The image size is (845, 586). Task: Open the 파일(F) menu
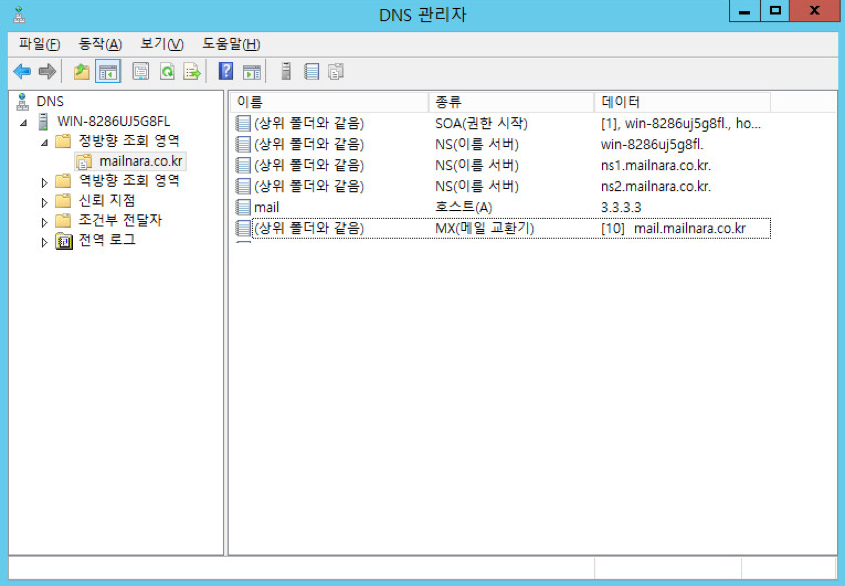pos(39,44)
